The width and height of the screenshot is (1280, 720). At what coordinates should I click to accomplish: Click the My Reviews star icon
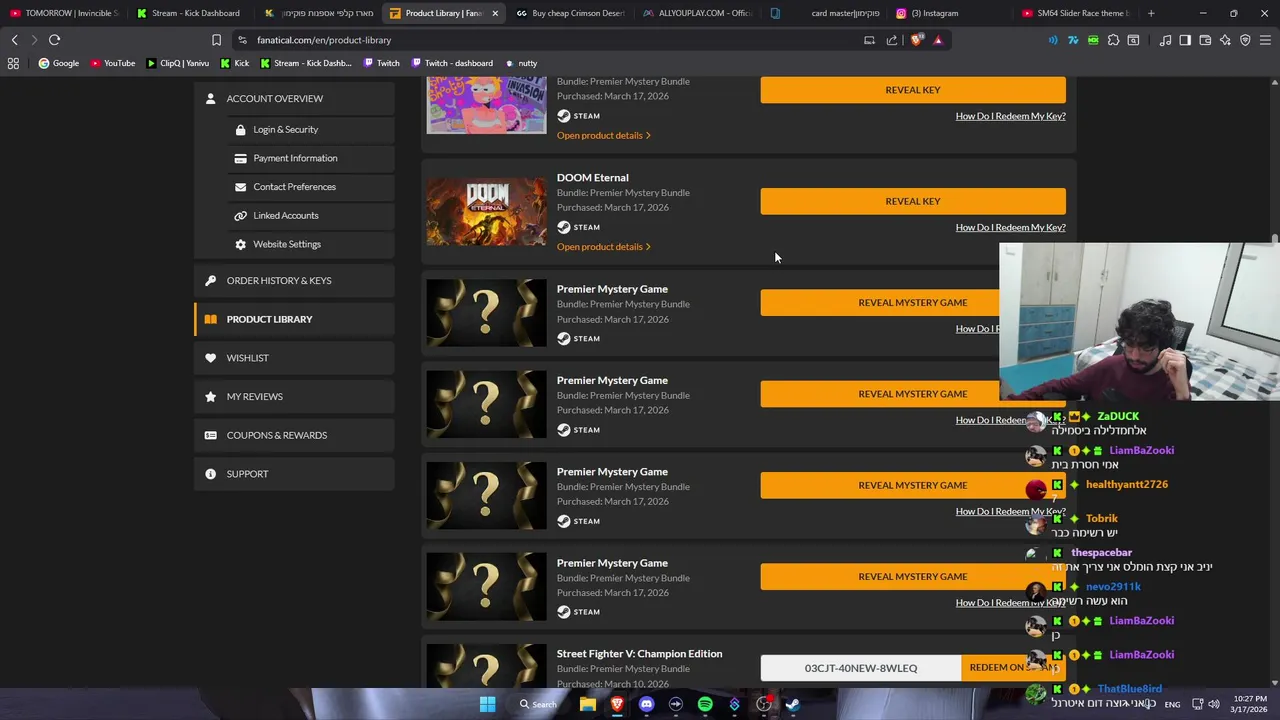click(x=210, y=396)
